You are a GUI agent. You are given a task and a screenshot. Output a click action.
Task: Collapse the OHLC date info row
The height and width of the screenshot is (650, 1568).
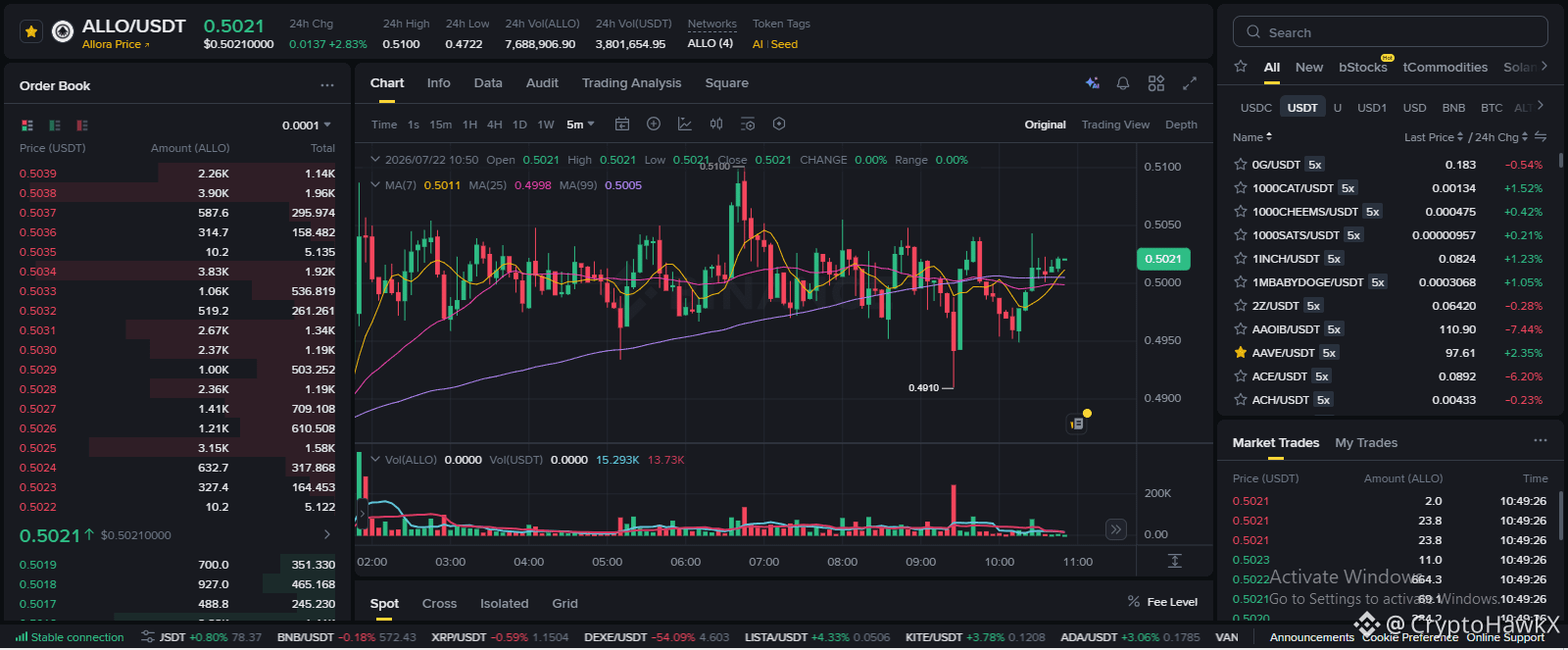click(x=374, y=159)
